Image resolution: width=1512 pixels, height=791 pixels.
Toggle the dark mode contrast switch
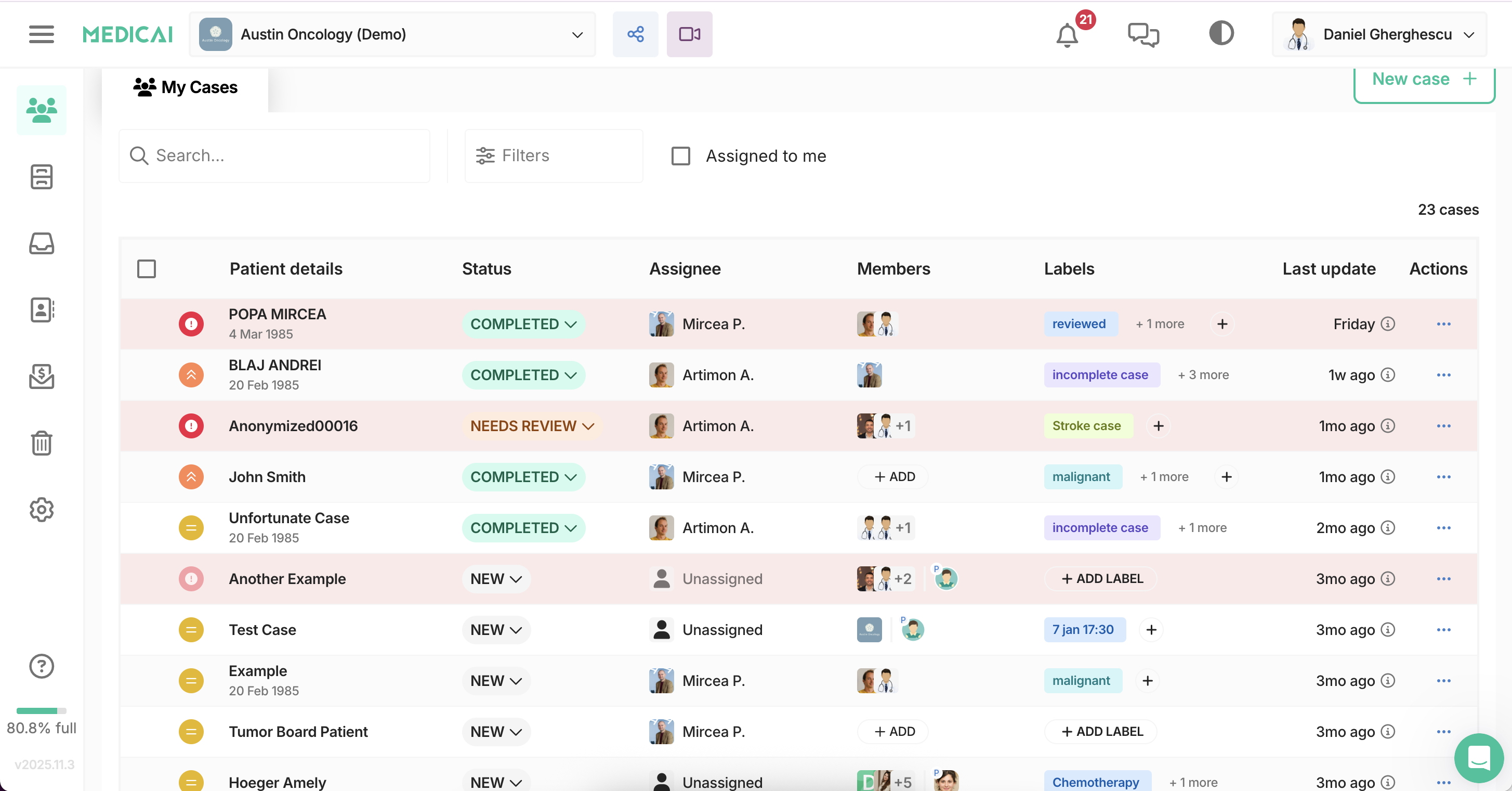1221,33
